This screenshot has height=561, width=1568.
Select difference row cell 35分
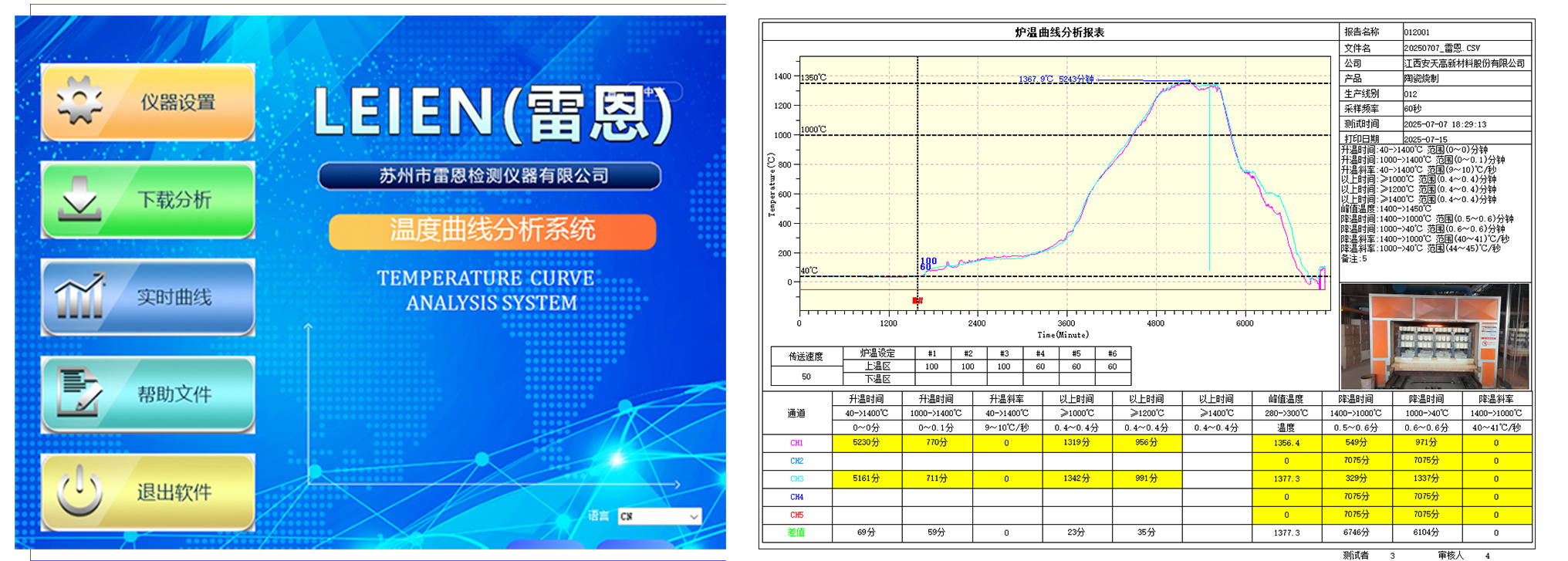(x=1146, y=532)
